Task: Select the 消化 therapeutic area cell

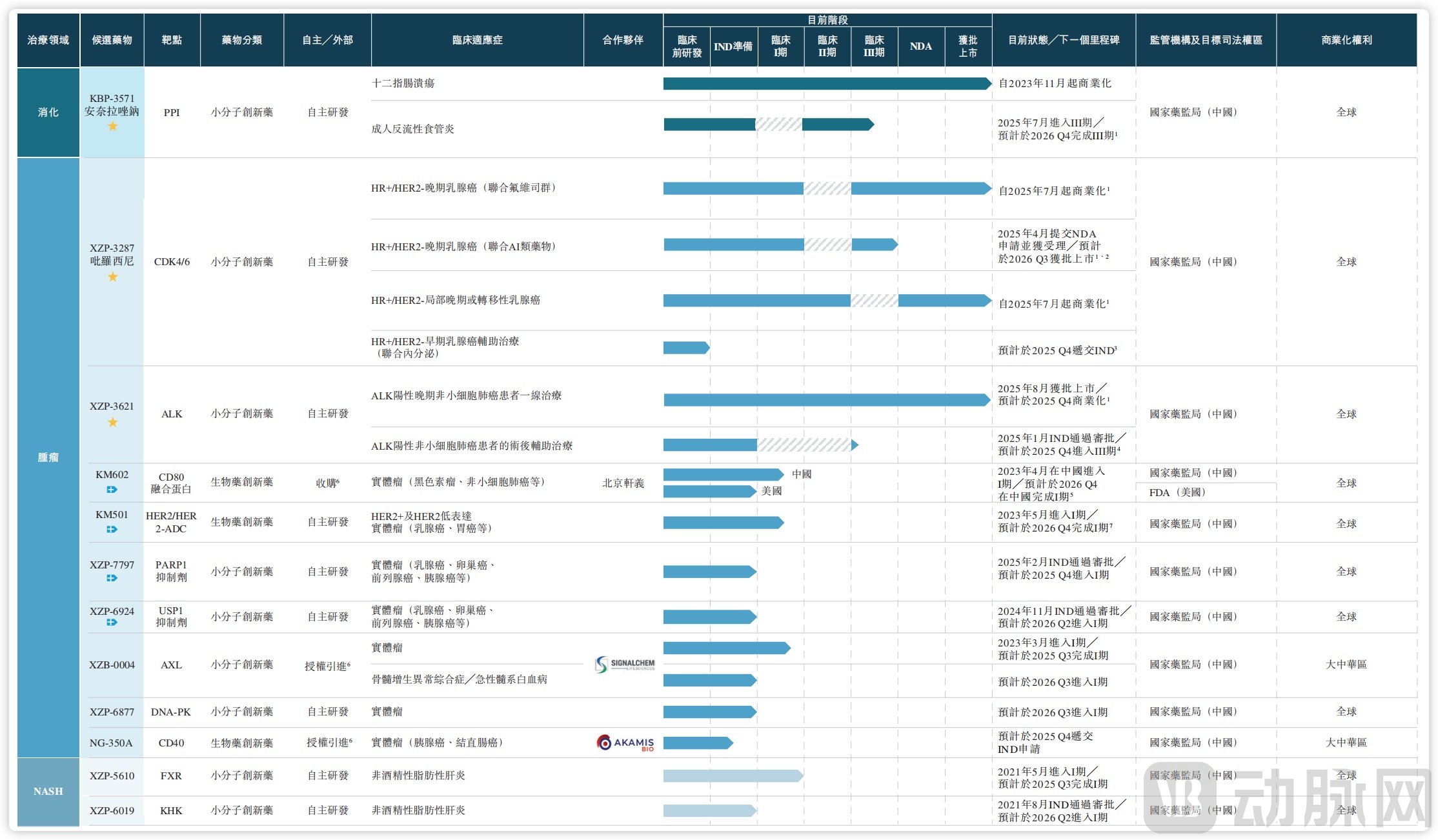Action: pyautogui.click(x=48, y=112)
